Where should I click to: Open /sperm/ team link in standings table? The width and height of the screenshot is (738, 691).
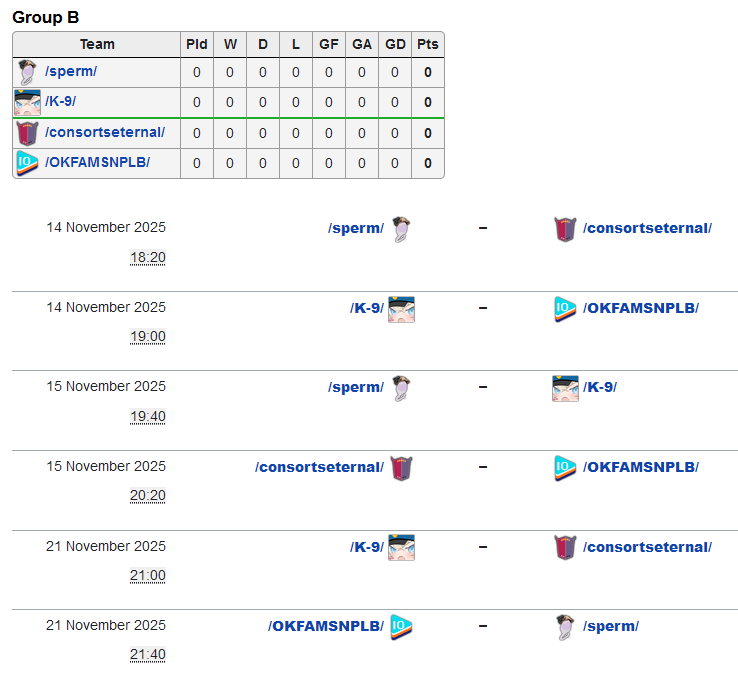click(71, 72)
